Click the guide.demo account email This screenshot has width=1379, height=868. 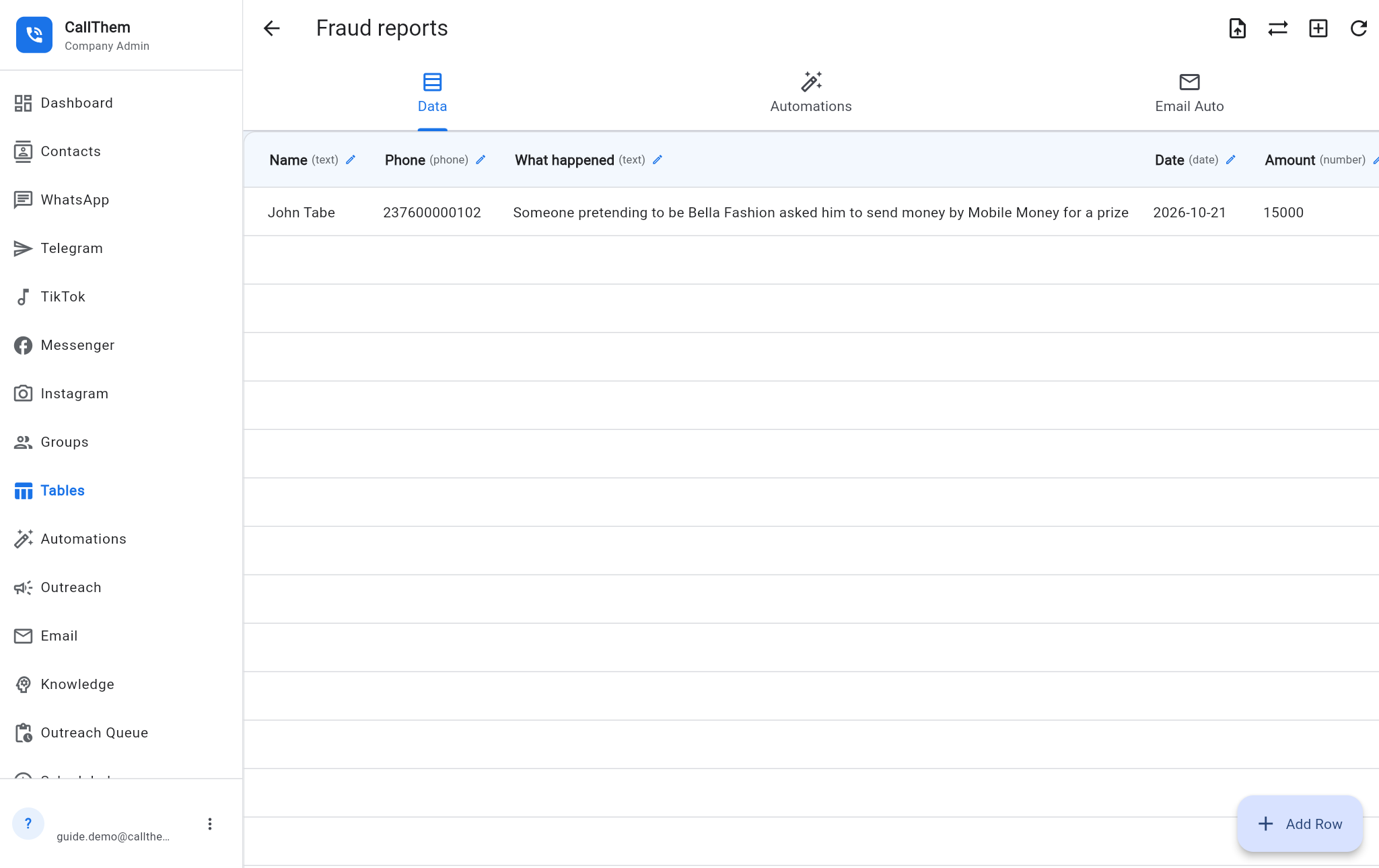tap(113, 836)
